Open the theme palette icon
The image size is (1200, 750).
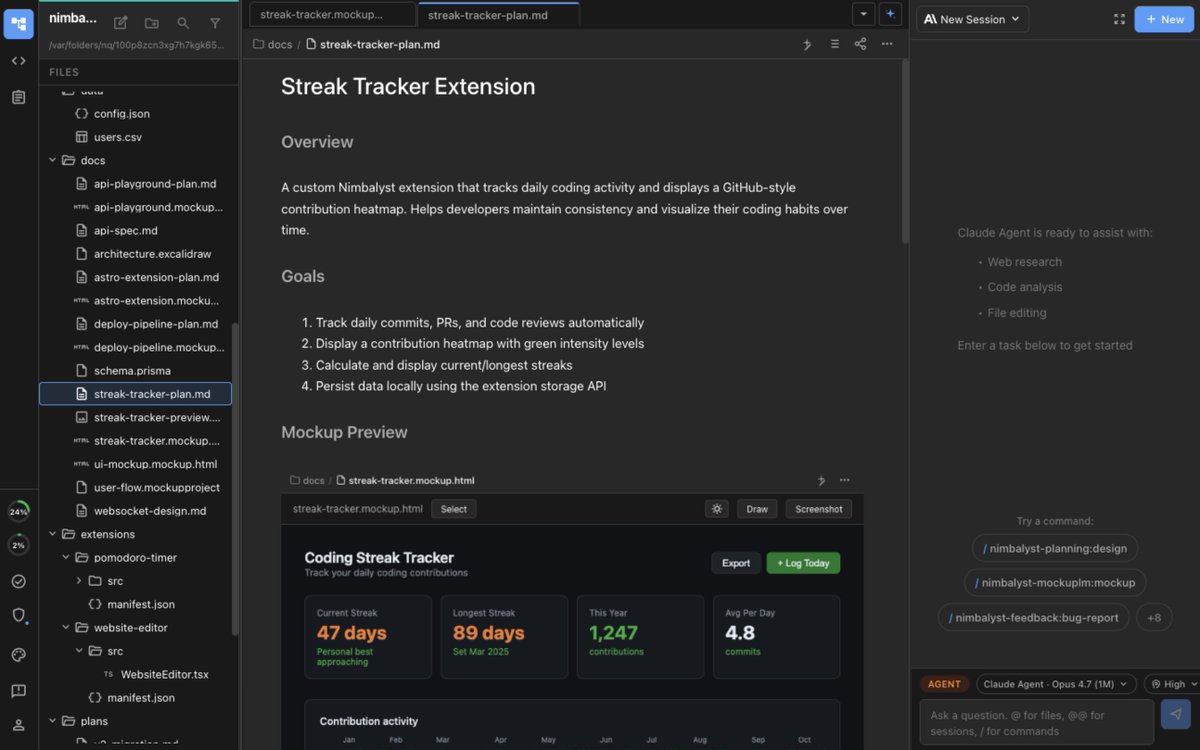point(18,655)
